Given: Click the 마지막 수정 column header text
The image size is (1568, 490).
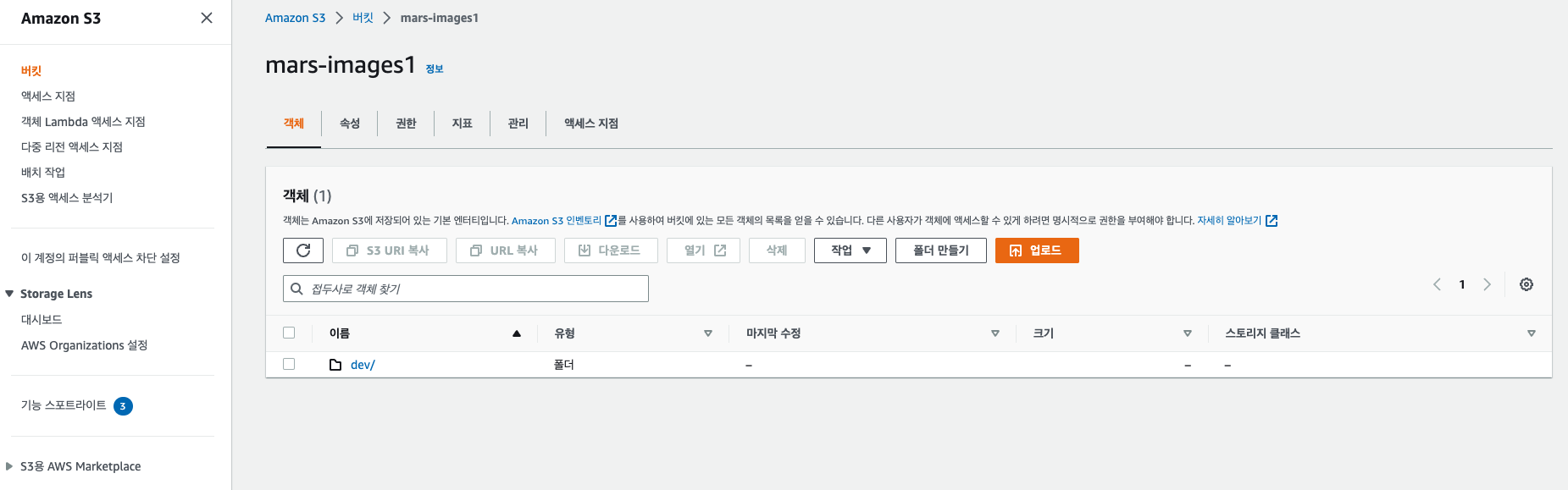Looking at the screenshot, I should [x=773, y=333].
